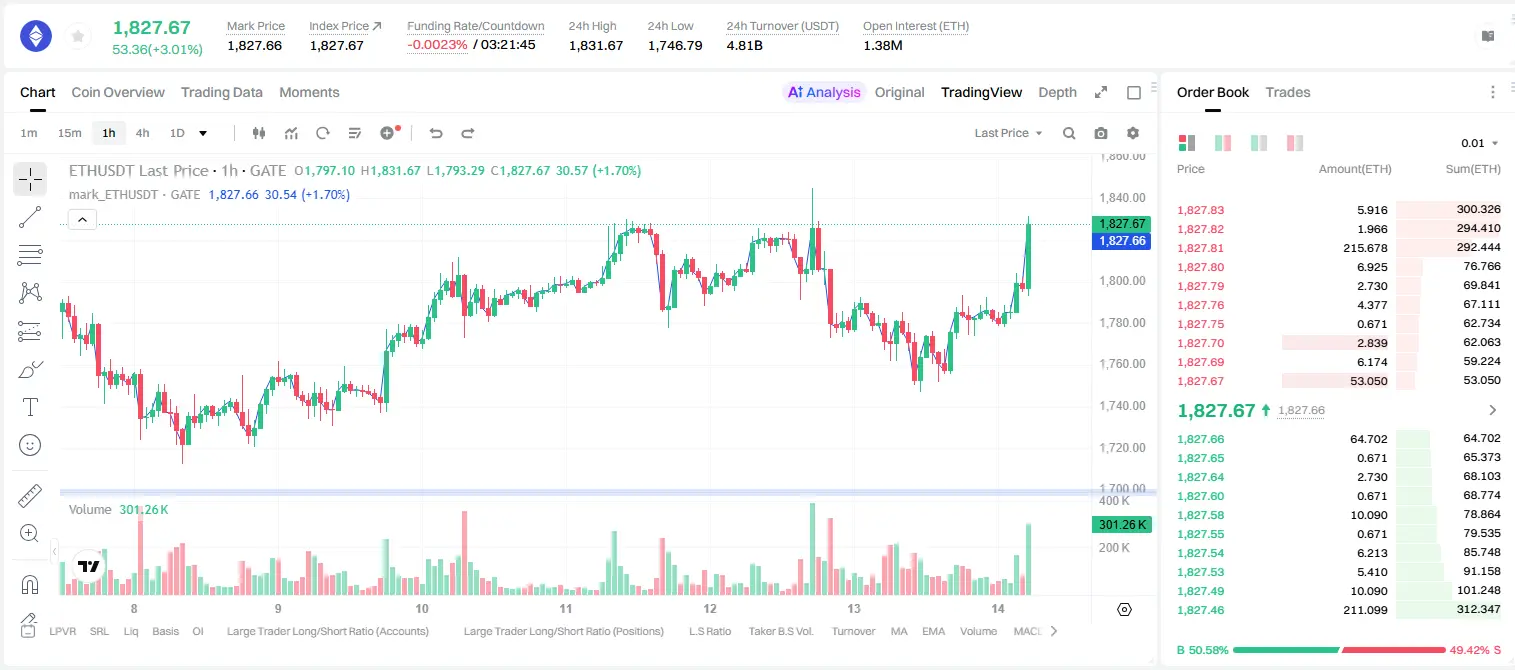The image size is (1515, 670).
Task: Open the candlestick chart type selector
Action: coord(259,133)
